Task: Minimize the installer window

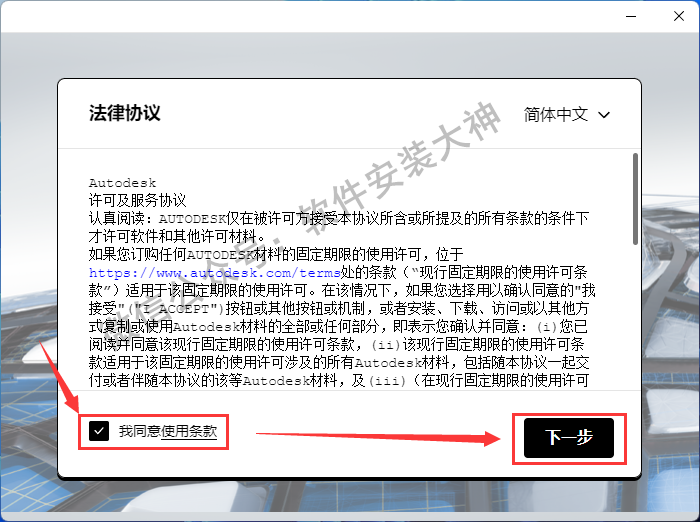Action: (631, 16)
